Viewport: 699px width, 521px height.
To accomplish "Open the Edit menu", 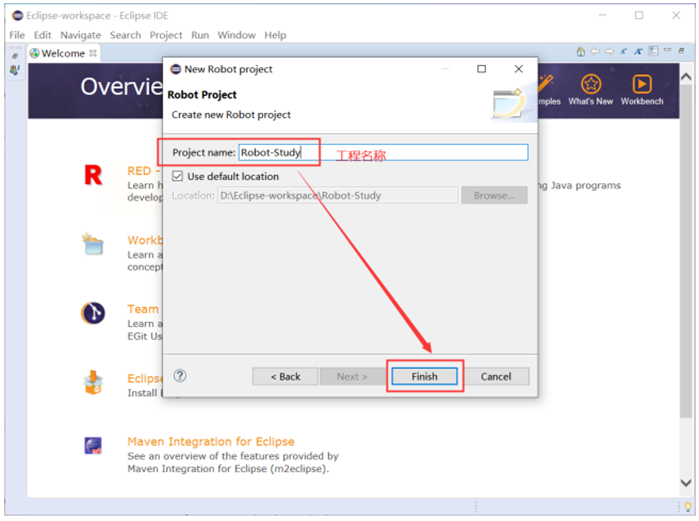I will [42, 35].
